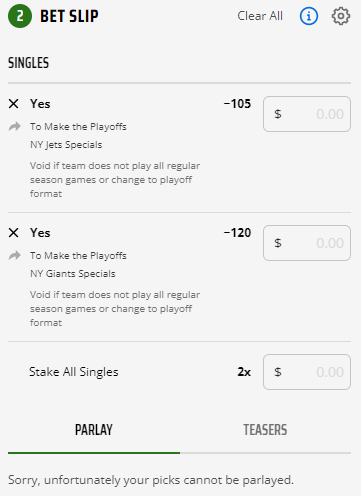Viewport: 361px width, 496px height.
Task: Click the -105 odds value
Action: click(x=237, y=104)
